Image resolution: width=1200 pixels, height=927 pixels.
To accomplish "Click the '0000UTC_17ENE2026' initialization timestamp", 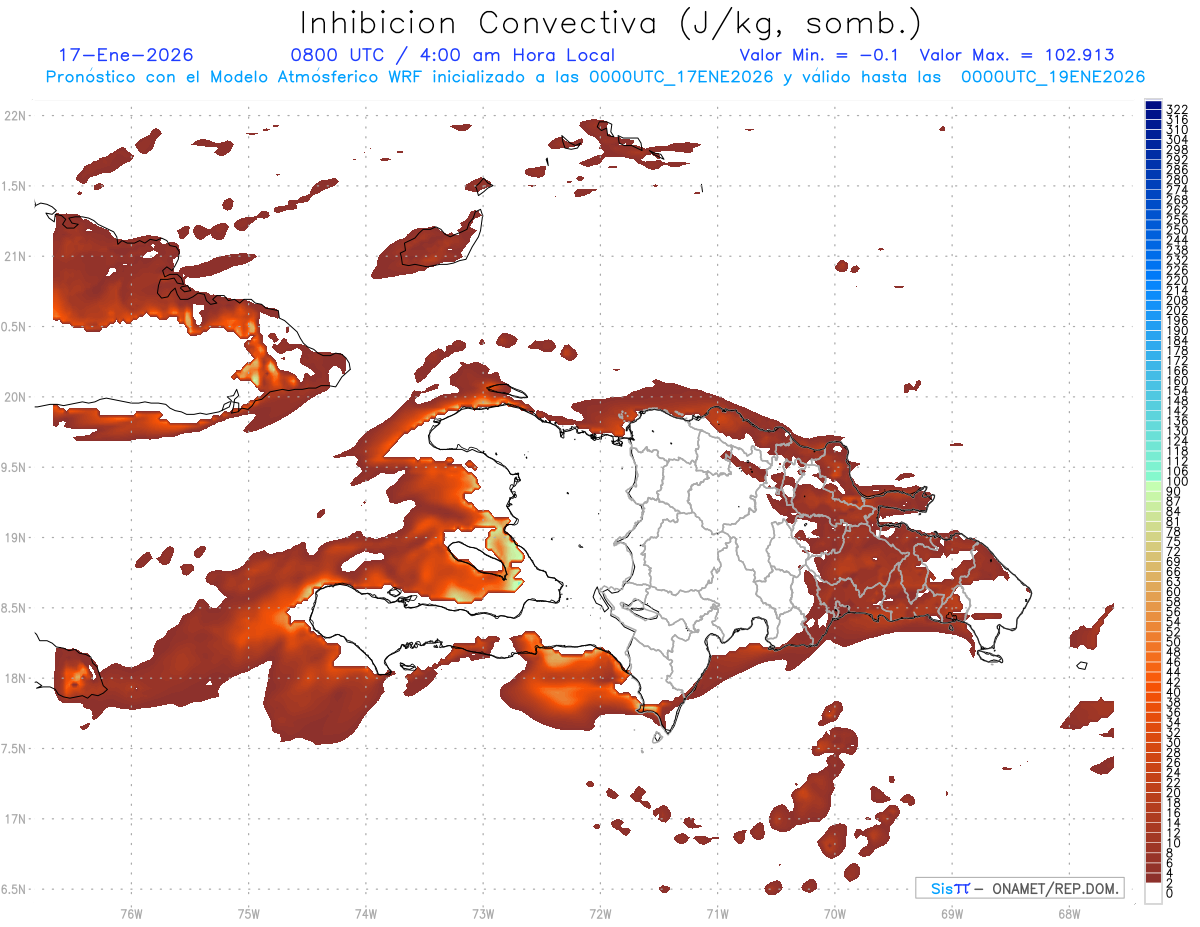I will point(681,77).
